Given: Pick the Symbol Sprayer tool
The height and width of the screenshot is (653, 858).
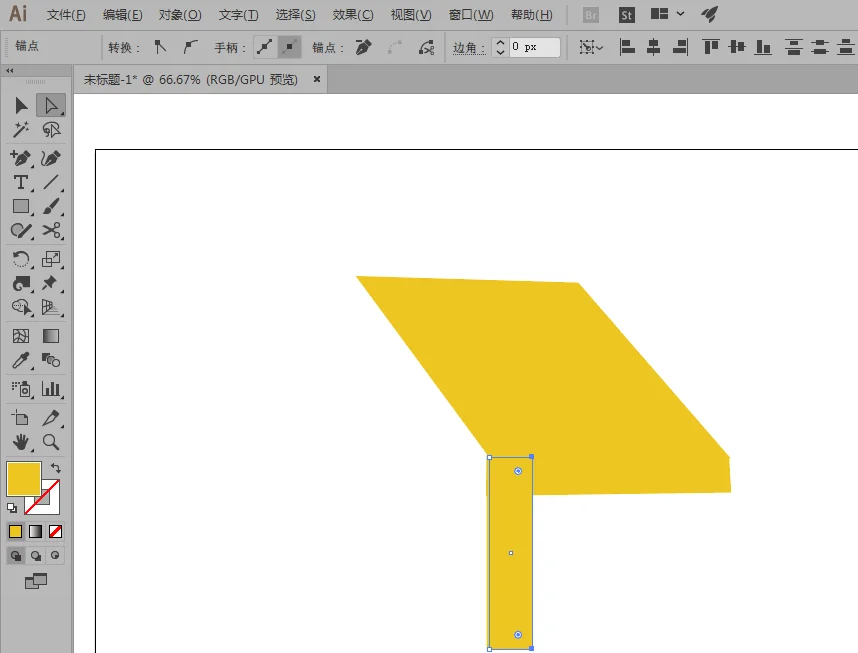Looking at the screenshot, I should tap(21, 389).
